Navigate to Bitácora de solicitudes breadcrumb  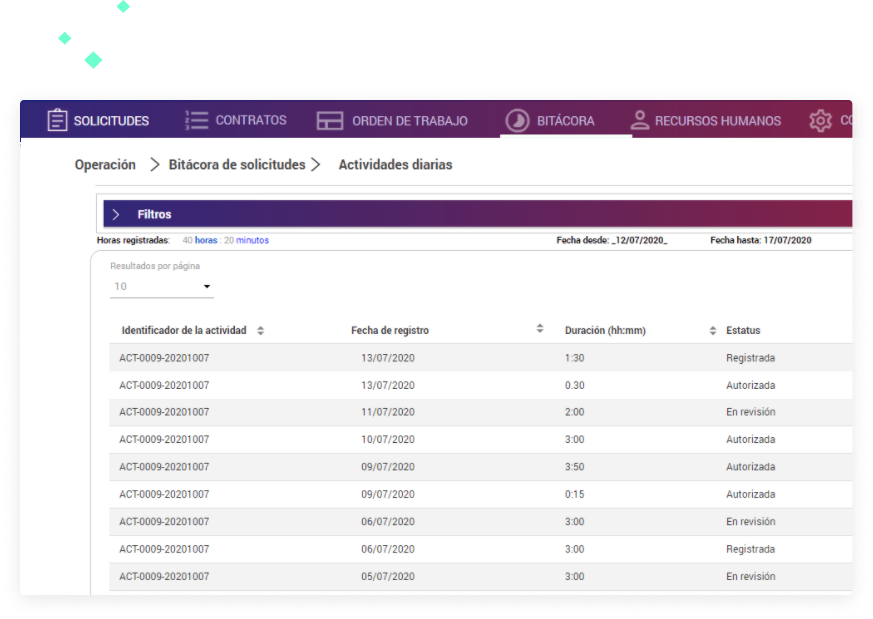click(x=237, y=165)
